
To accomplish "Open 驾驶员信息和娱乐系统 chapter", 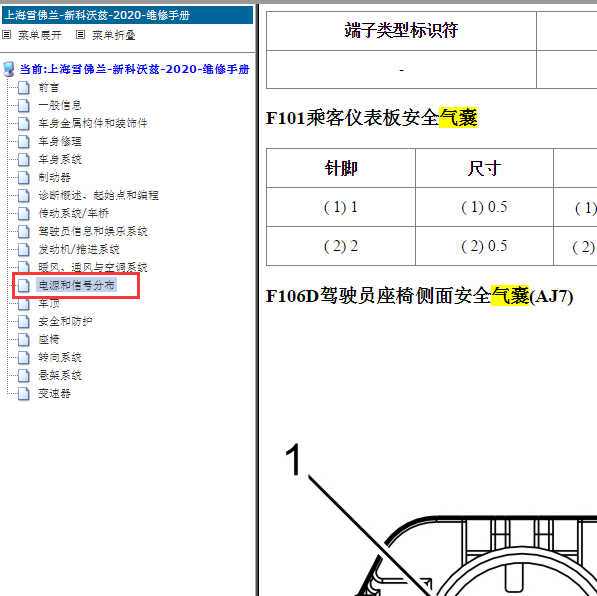I will 93,231.
